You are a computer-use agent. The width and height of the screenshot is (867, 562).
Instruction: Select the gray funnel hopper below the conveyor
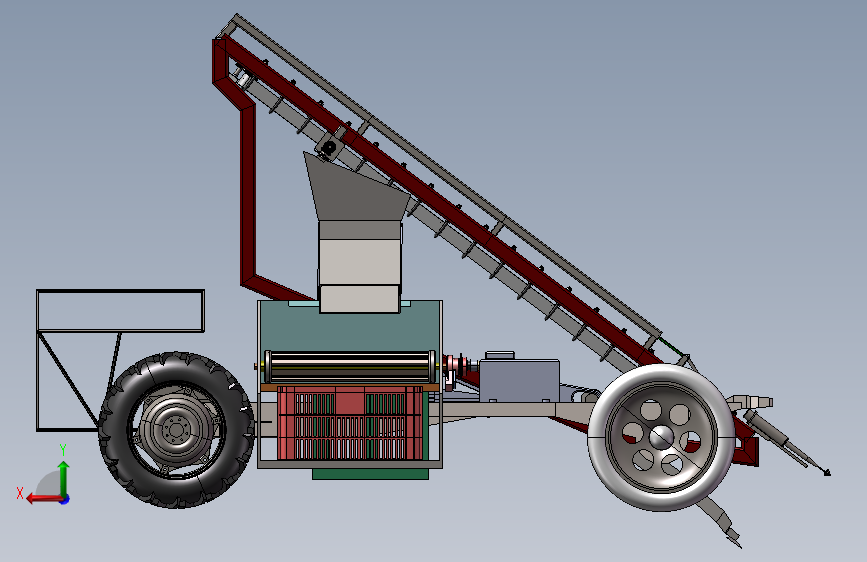pos(357,188)
